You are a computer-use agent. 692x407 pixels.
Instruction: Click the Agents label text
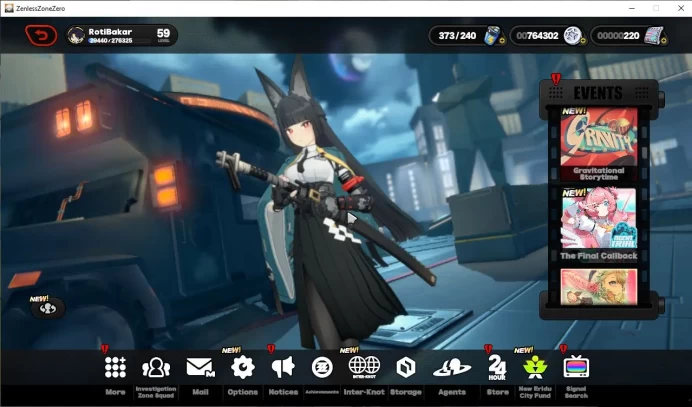[452, 392]
